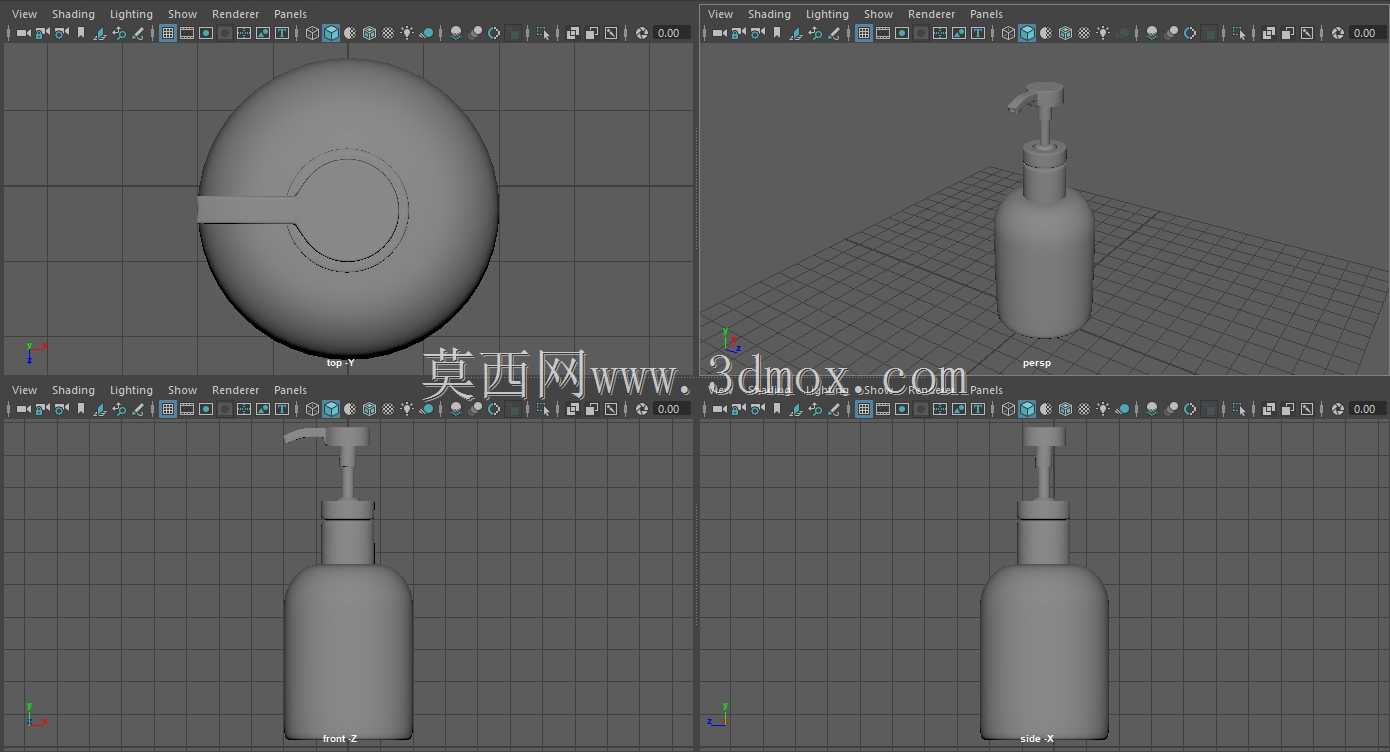Image resolution: width=1390 pixels, height=752 pixels.
Task: Toggle grid display in persp panel
Action: [x=864, y=33]
